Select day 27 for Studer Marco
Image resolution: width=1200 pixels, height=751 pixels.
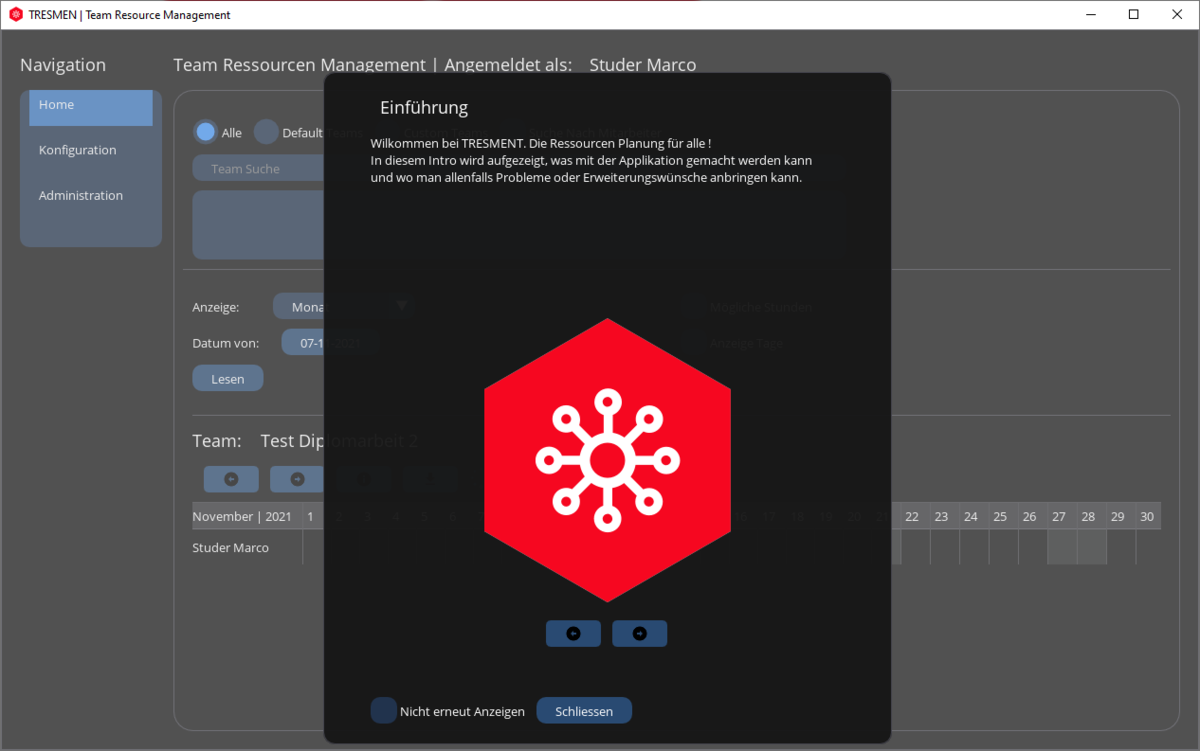[x=1062, y=548]
